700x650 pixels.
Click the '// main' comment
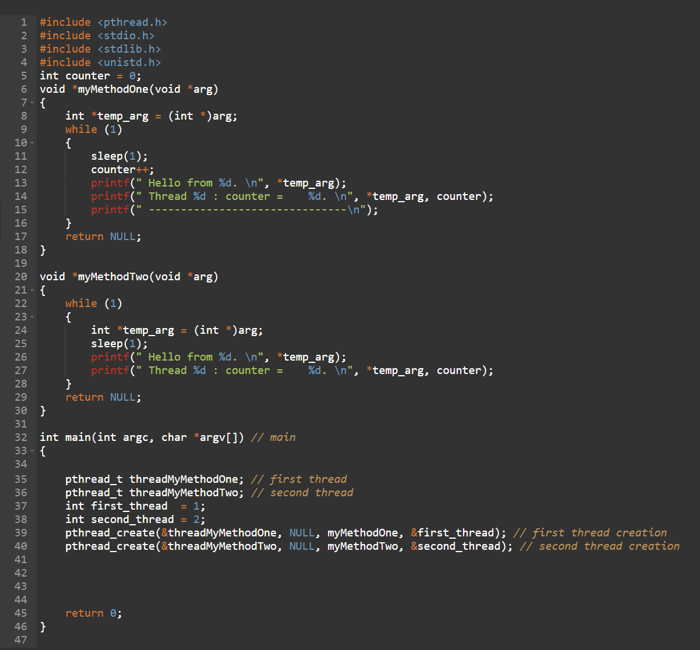(273, 438)
